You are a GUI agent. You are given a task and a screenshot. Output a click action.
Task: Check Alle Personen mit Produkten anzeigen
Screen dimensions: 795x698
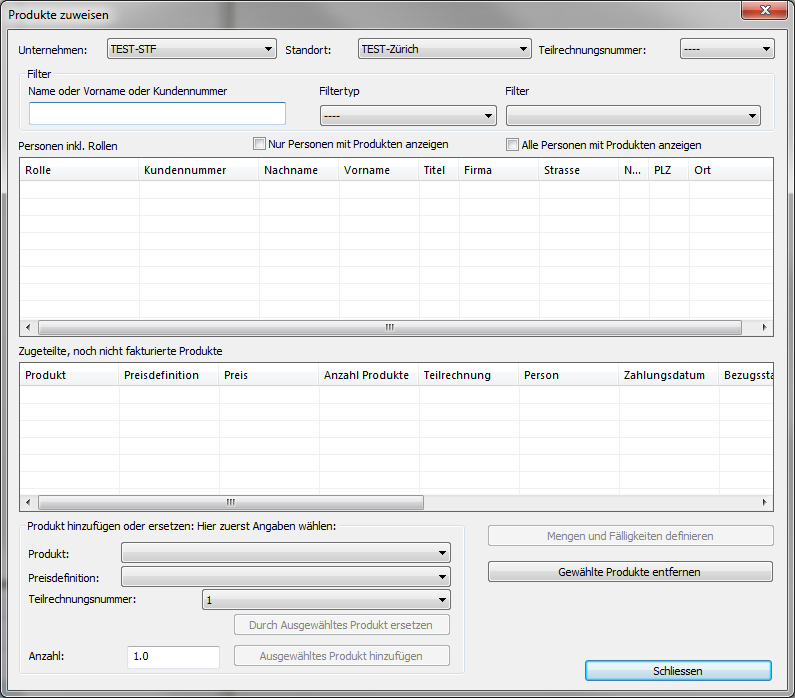(513, 145)
